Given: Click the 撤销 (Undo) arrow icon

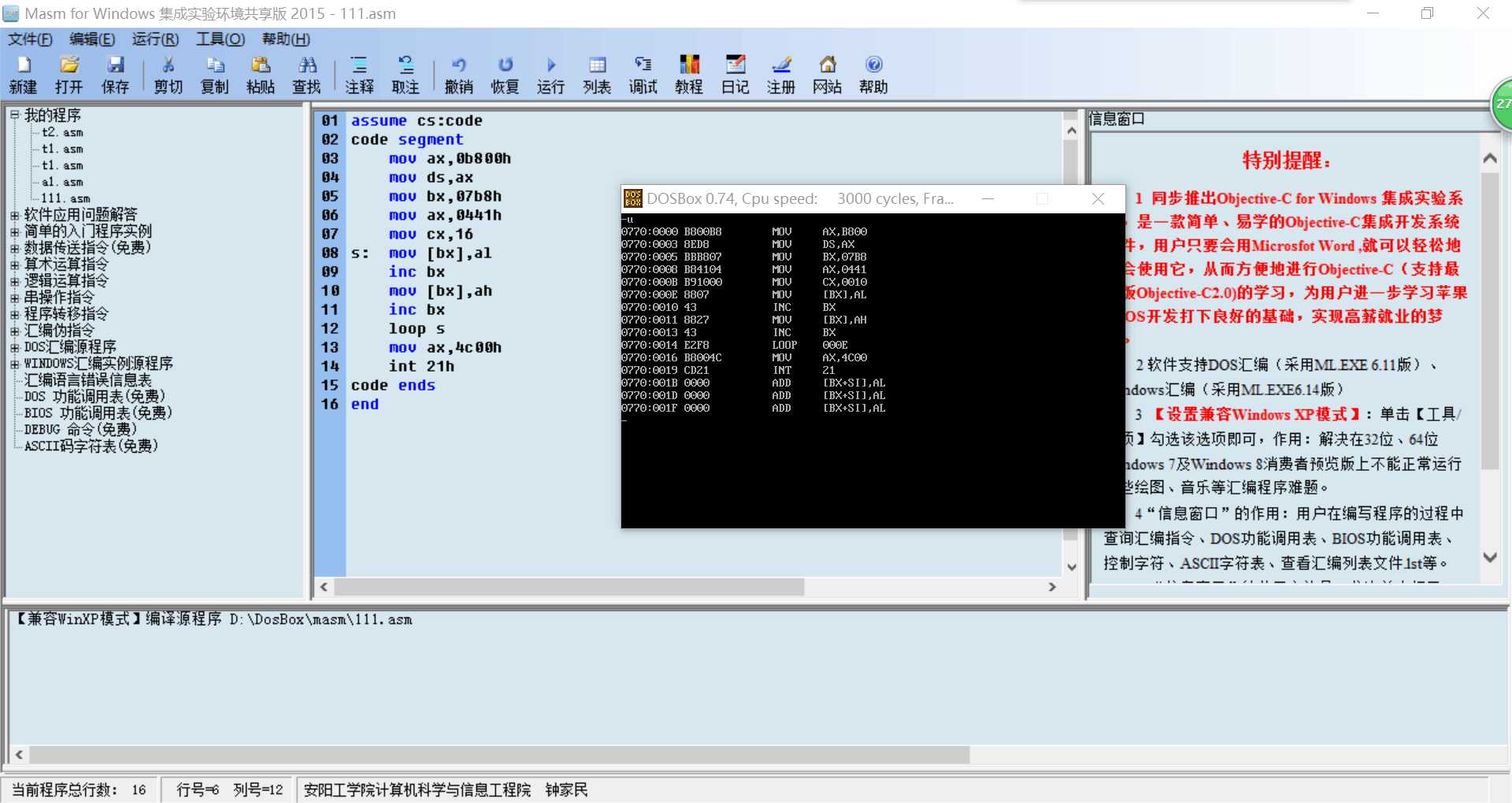Looking at the screenshot, I should [459, 65].
